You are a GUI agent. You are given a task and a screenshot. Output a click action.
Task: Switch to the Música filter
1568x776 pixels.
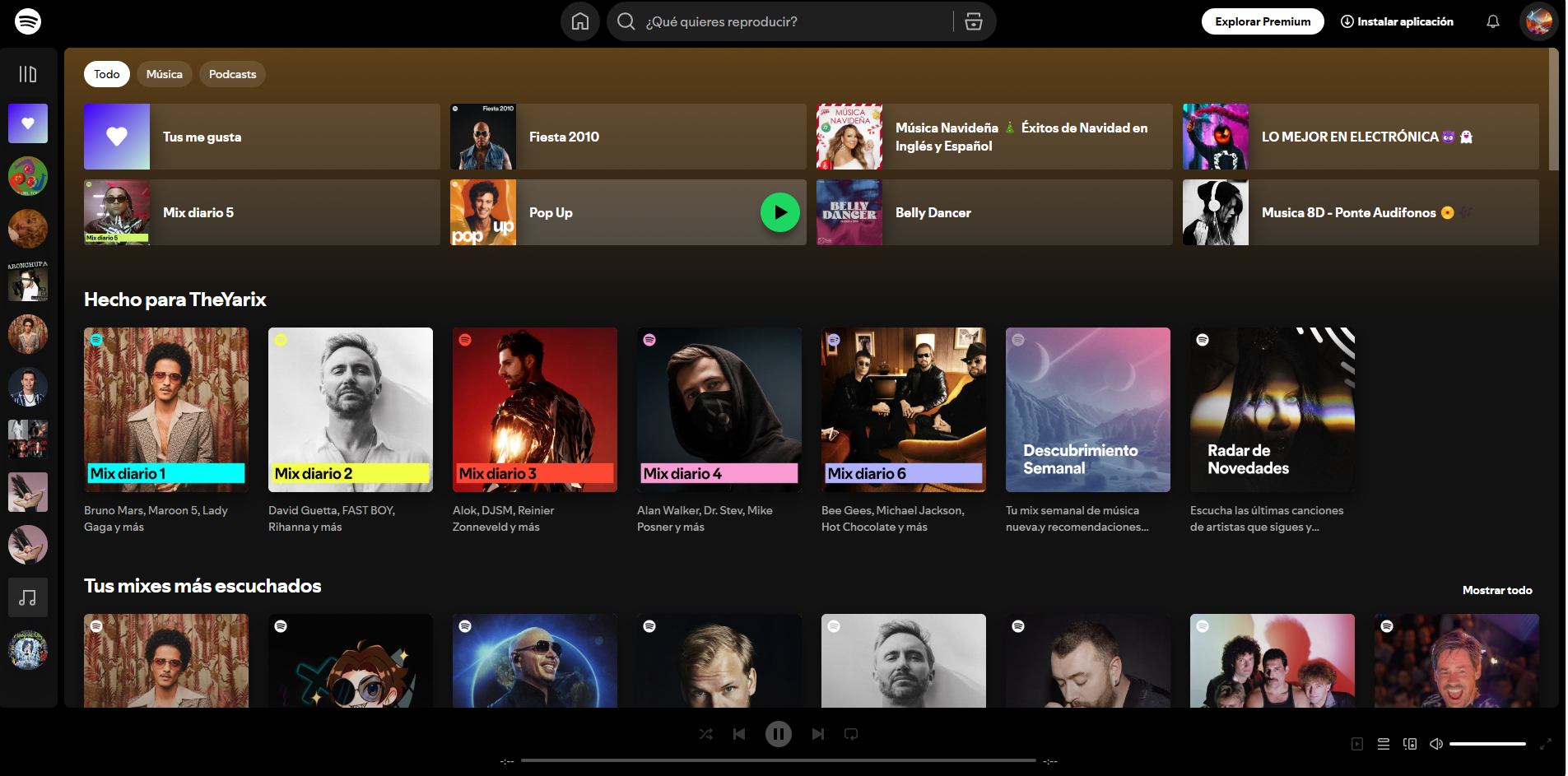point(164,73)
